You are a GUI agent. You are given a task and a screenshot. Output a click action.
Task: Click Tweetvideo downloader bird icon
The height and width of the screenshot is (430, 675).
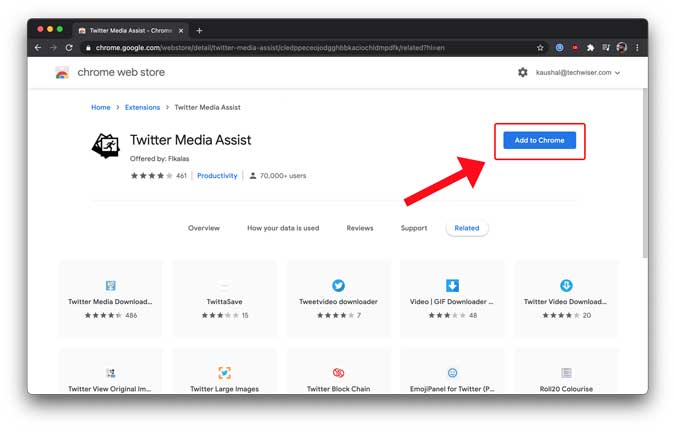(x=338, y=285)
